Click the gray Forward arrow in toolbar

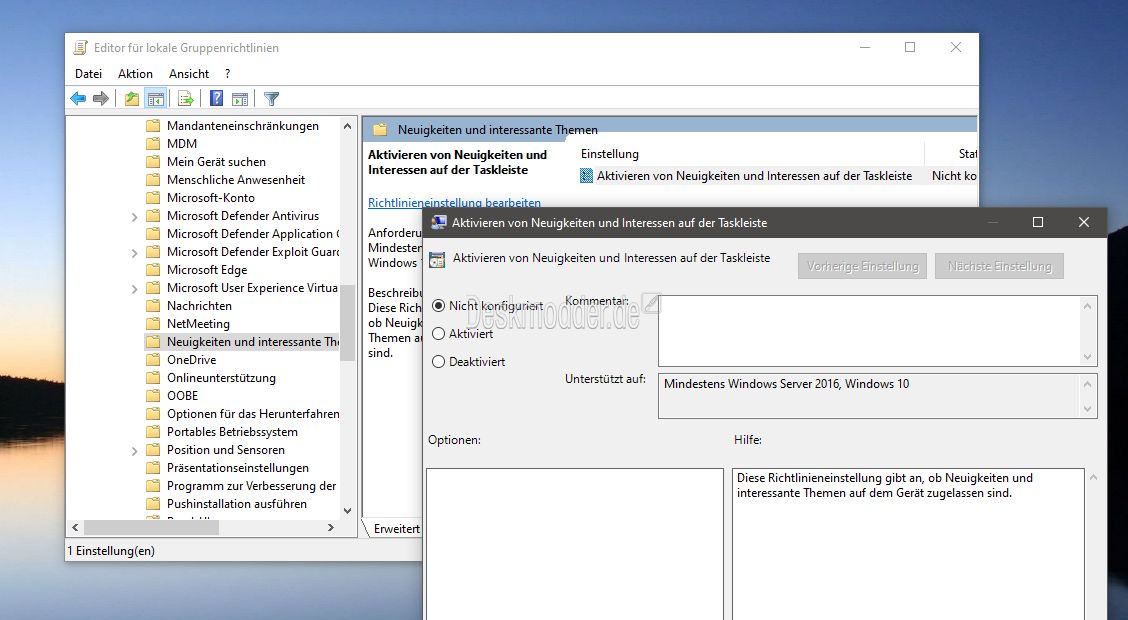click(x=100, y=98)
